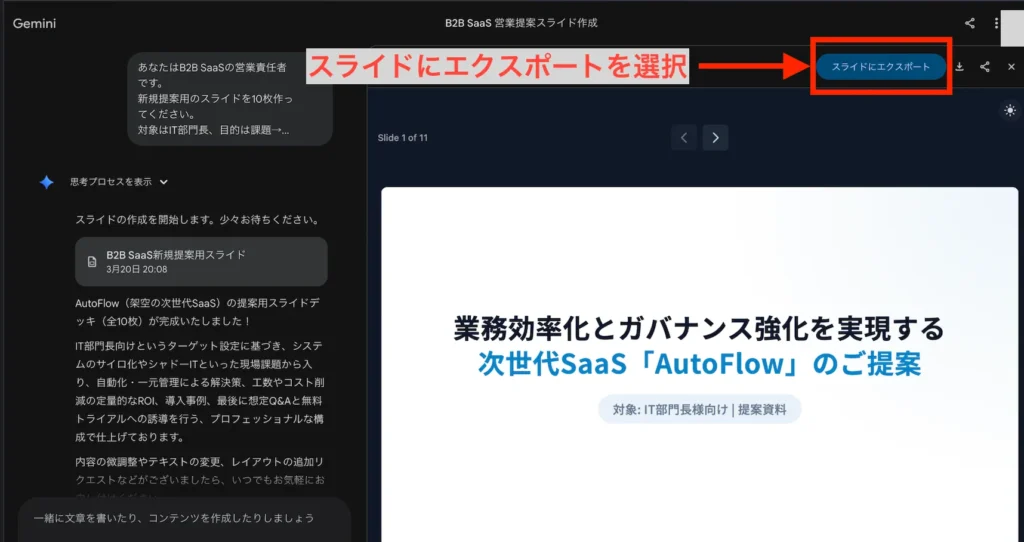Click the chat title B2B SaaS 営業提案スライド作成
The image size is (1024, 542).
click(527, 23)
